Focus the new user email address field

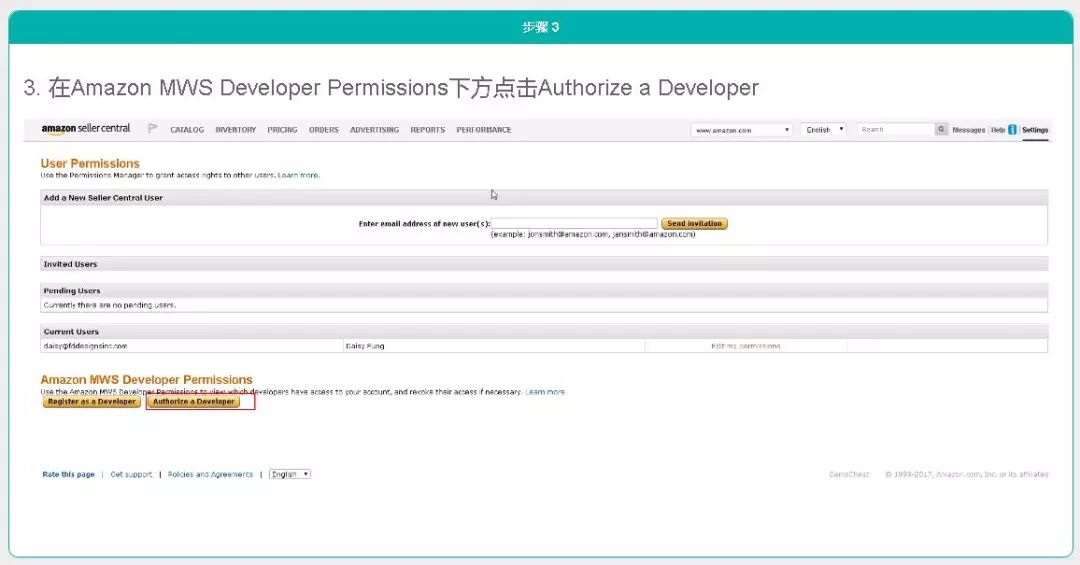[x=574, y=223]
